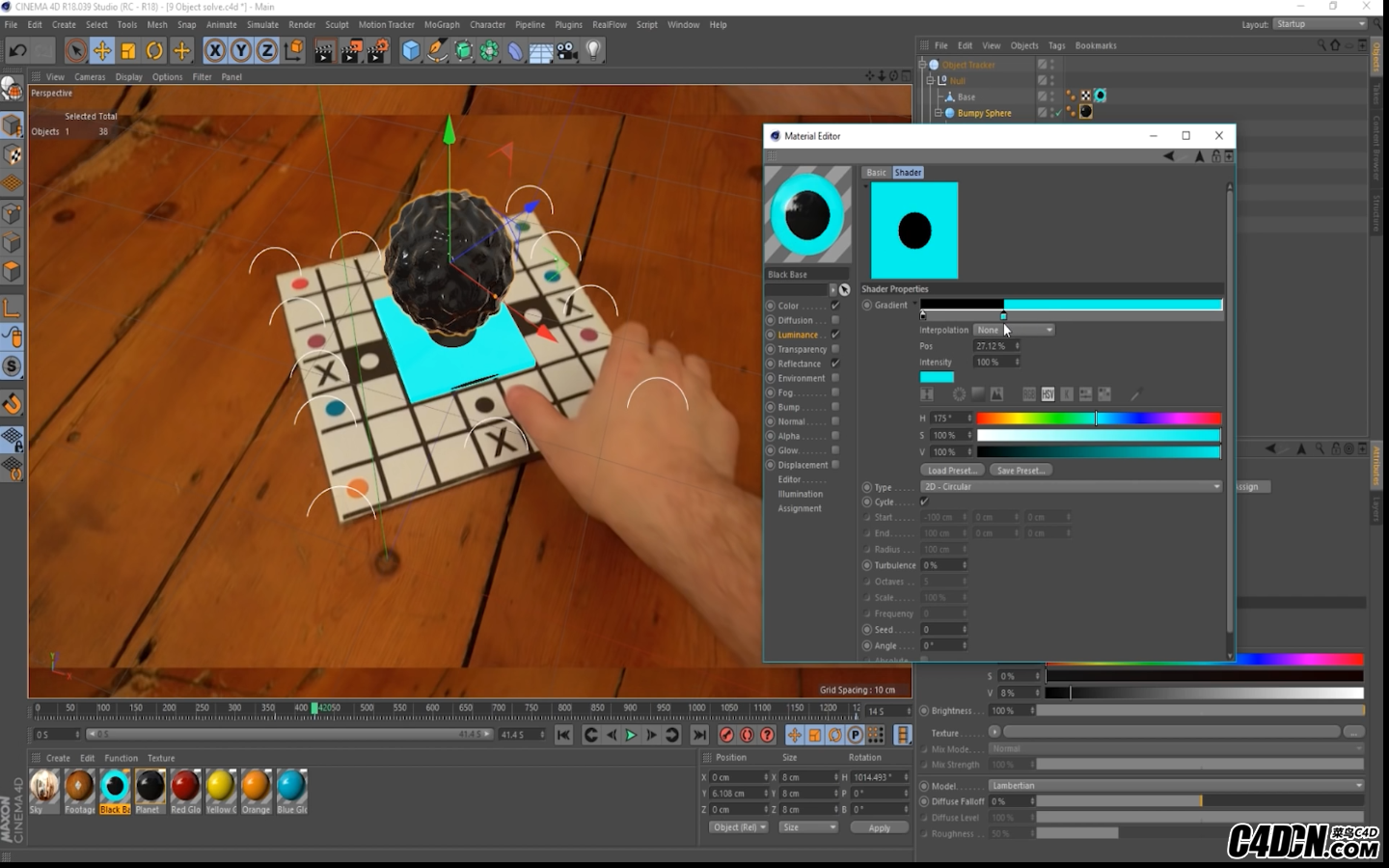
Task: Open the viewport Cameras menu
Action: point(90,77)
